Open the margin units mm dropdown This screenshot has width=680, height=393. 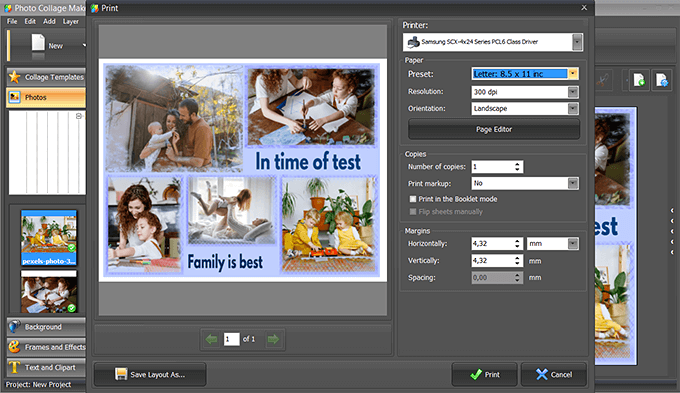point(573,244)
